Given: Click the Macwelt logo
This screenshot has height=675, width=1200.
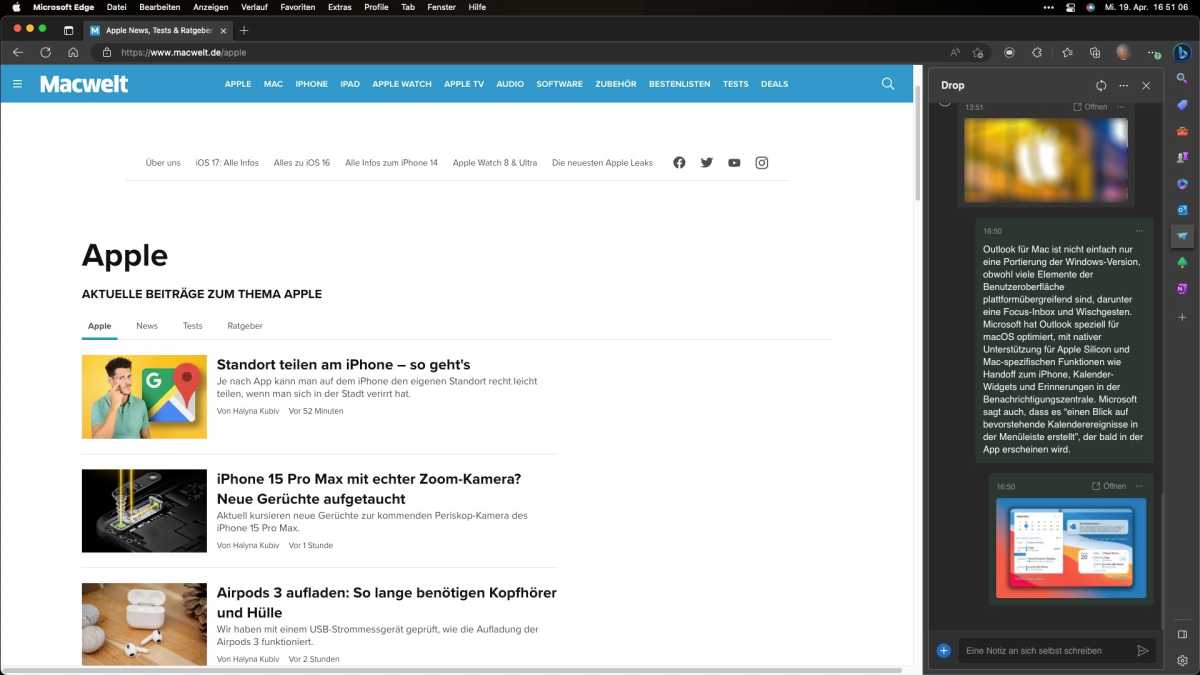Looking at the screenshot, I should 84,84.
